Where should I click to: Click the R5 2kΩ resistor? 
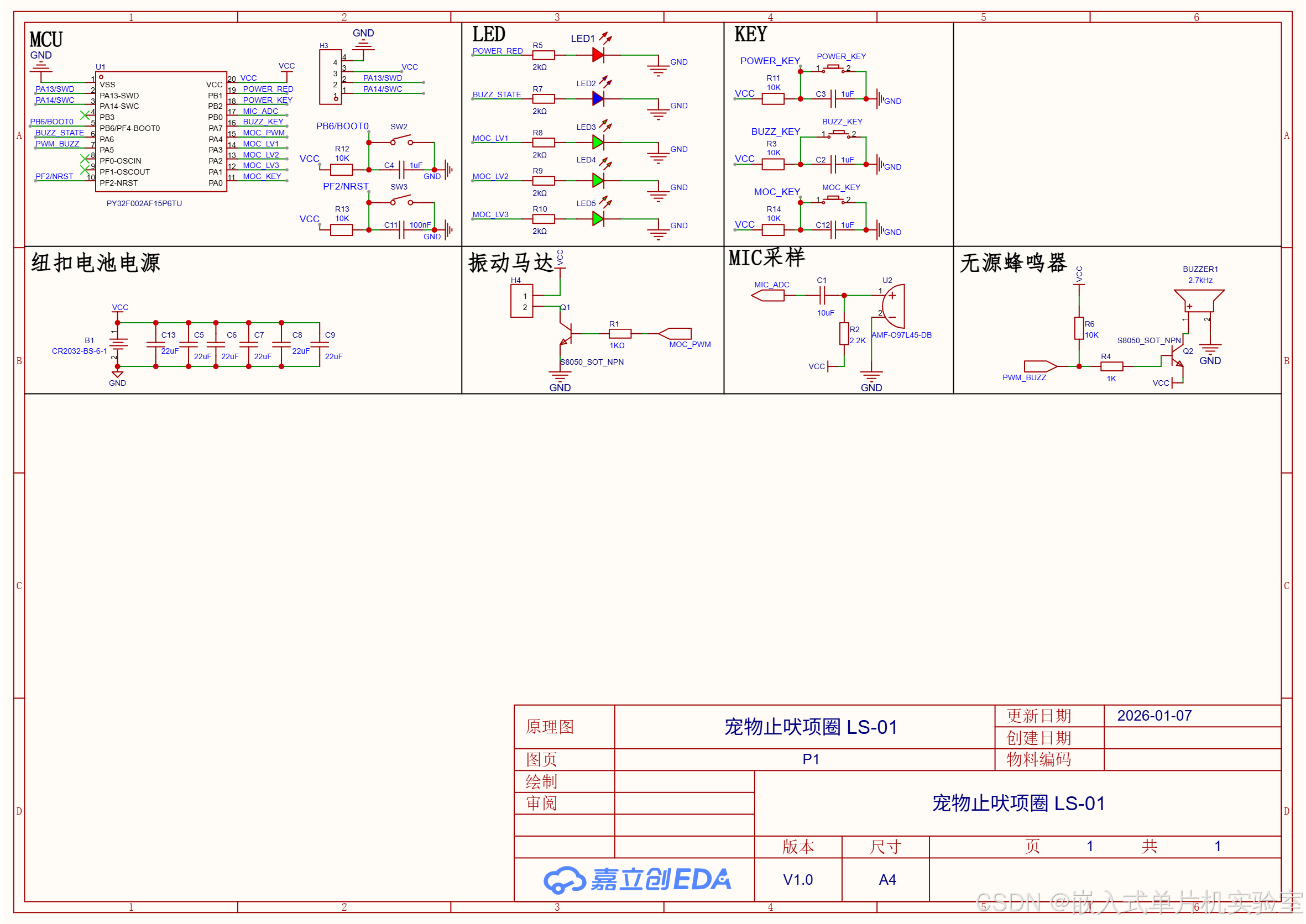pos(543,55)
